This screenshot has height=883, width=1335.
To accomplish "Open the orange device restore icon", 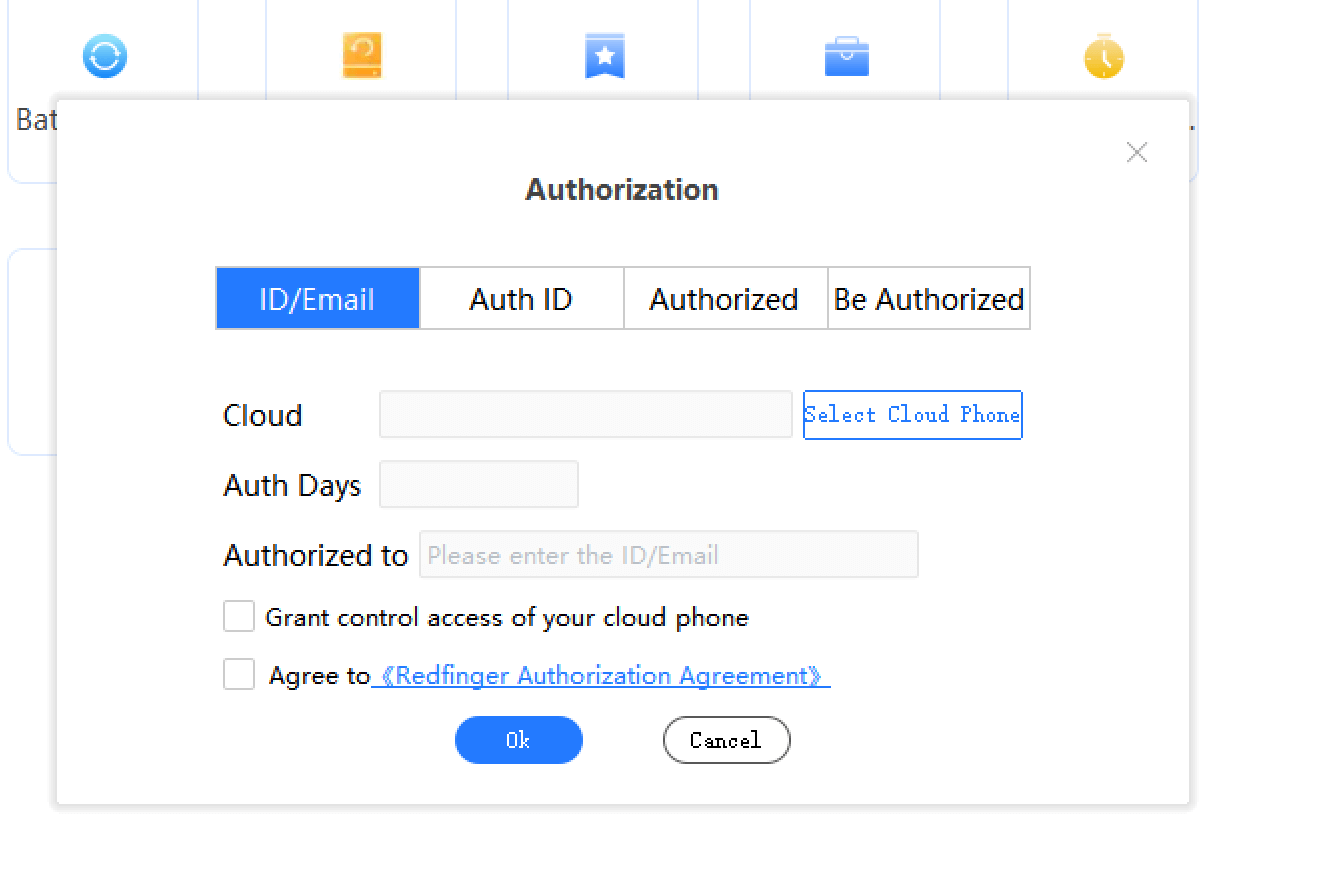I will pos(361,56).
